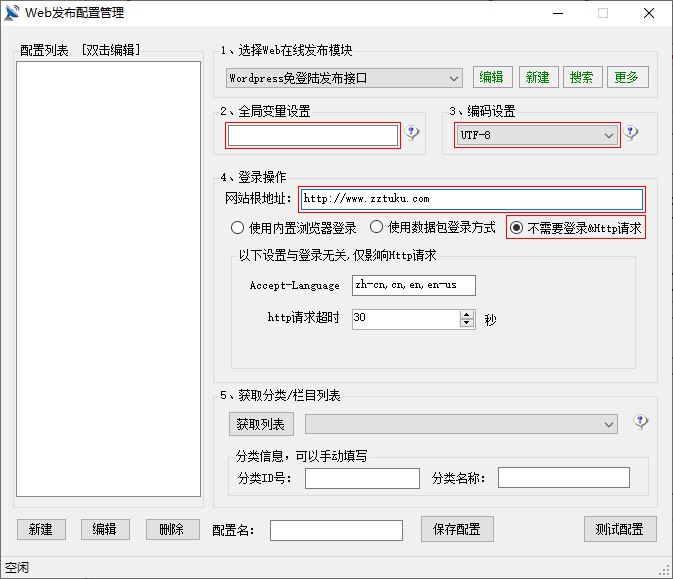The height and width of the screenshot is (579, 673).
Task: Click help icon beside global variable field
Action: coord(412,134)
